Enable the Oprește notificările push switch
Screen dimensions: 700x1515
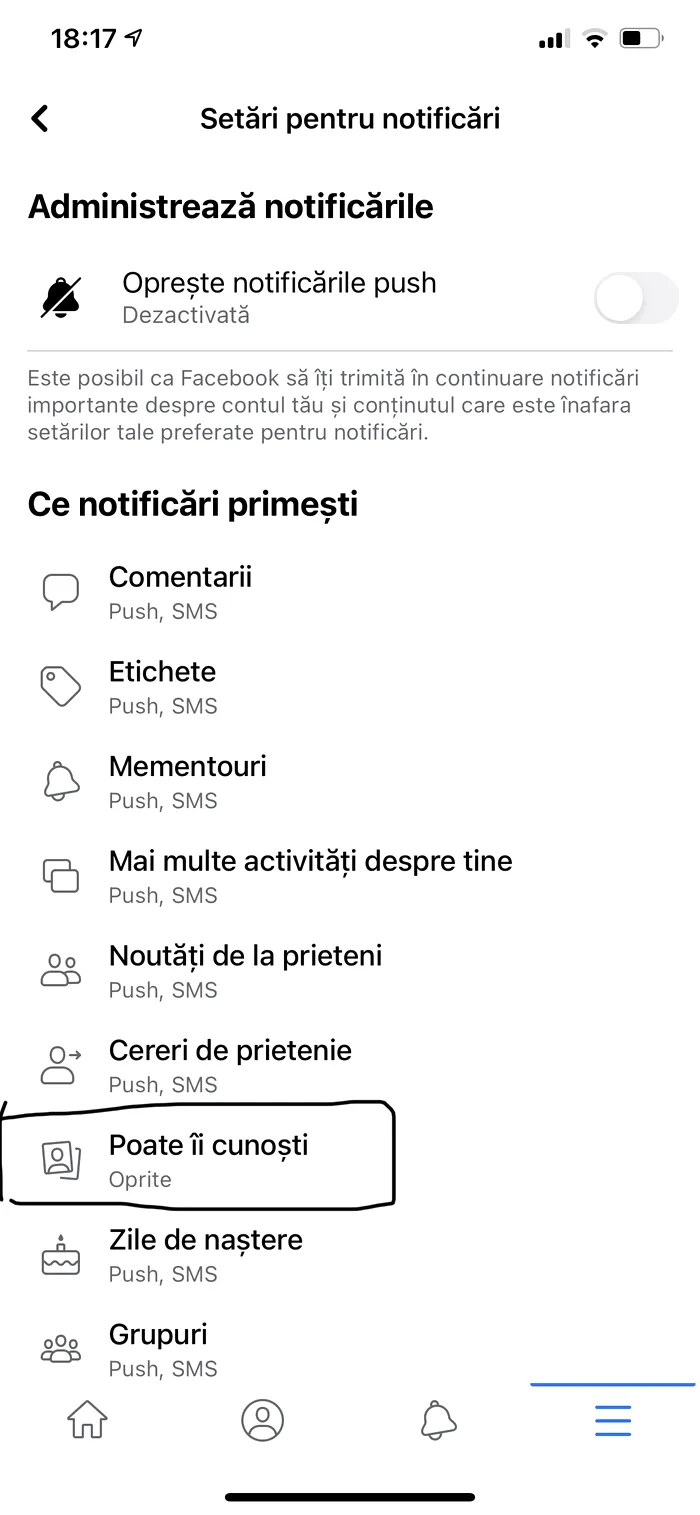click(x=635, y=297)
